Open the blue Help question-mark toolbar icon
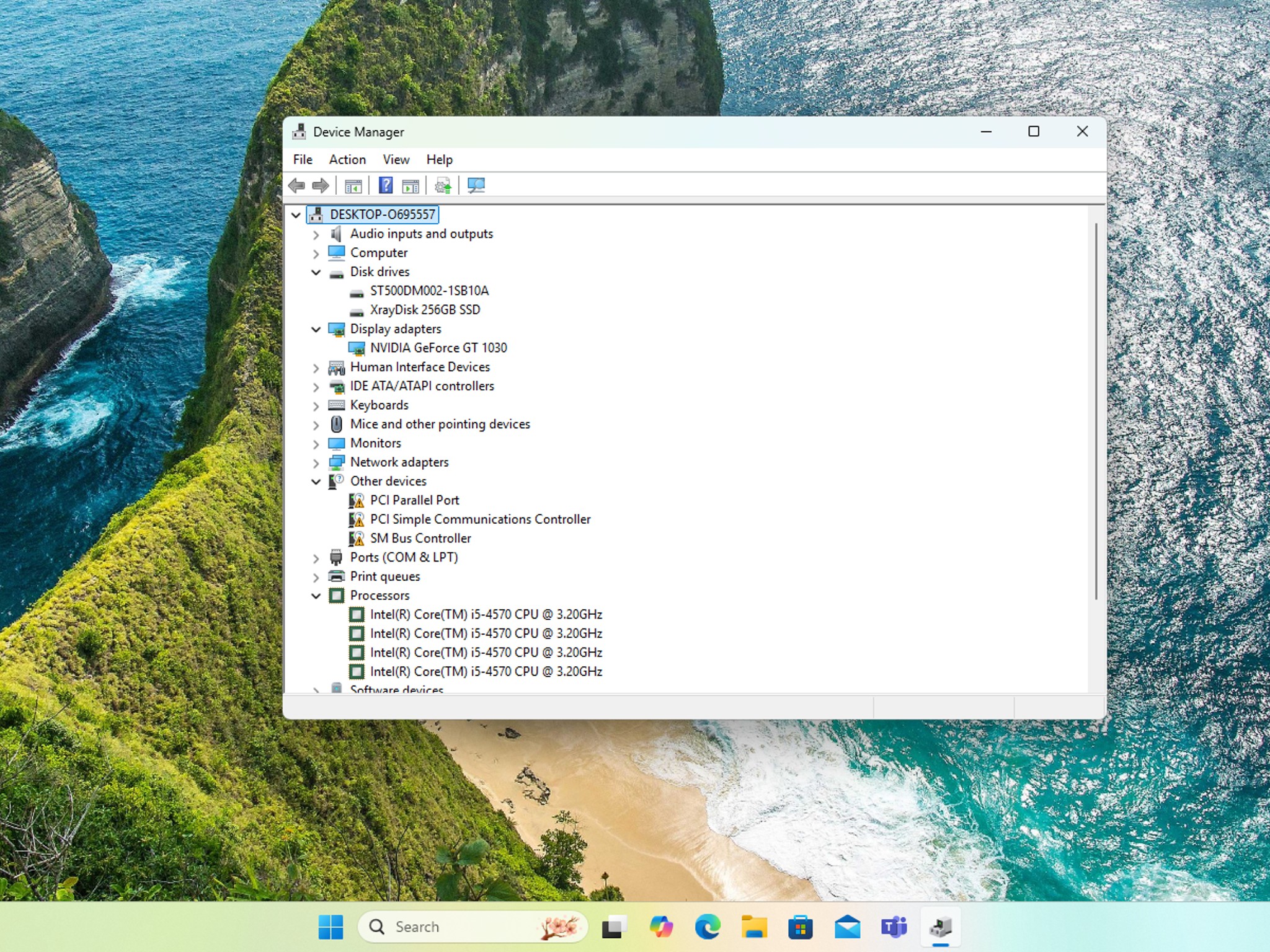1270x952 pixels. tap(386, 185)
